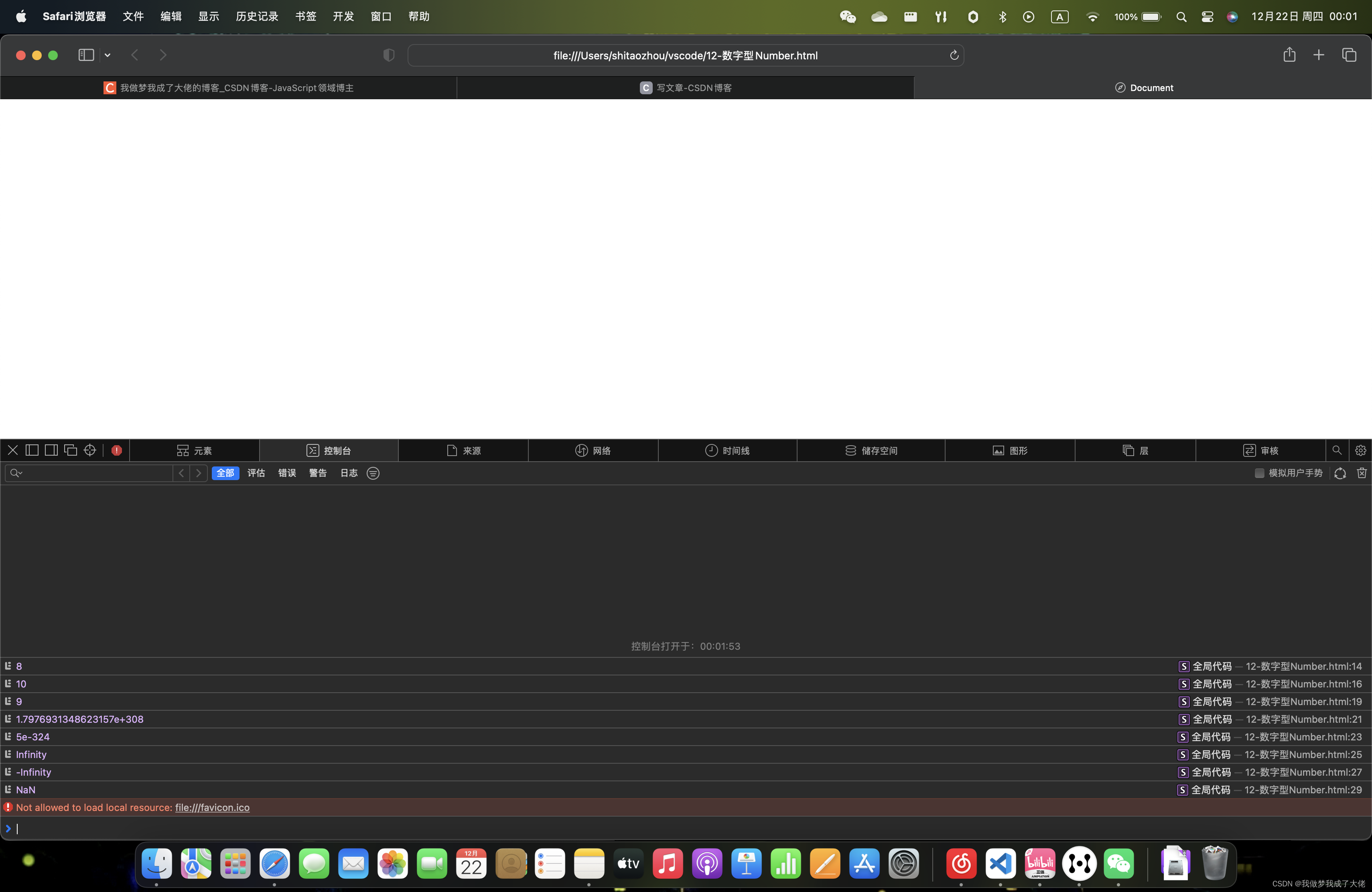Screen dimensions: 1372x892
Task: Go to the next console filter result
Action: (198, 473)
